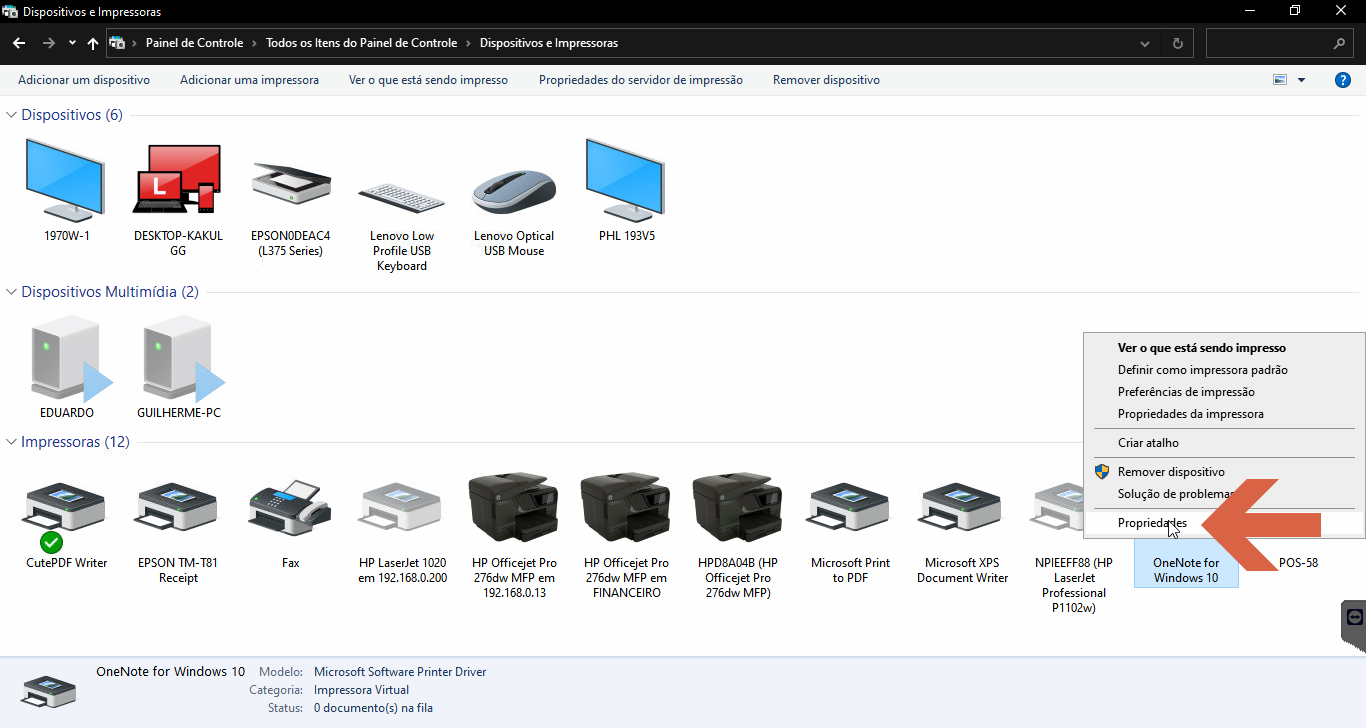The height and width of the screenshot is (728, 1366).
Task: Refresh the address bar location
Action: (x=1177, y=44)
